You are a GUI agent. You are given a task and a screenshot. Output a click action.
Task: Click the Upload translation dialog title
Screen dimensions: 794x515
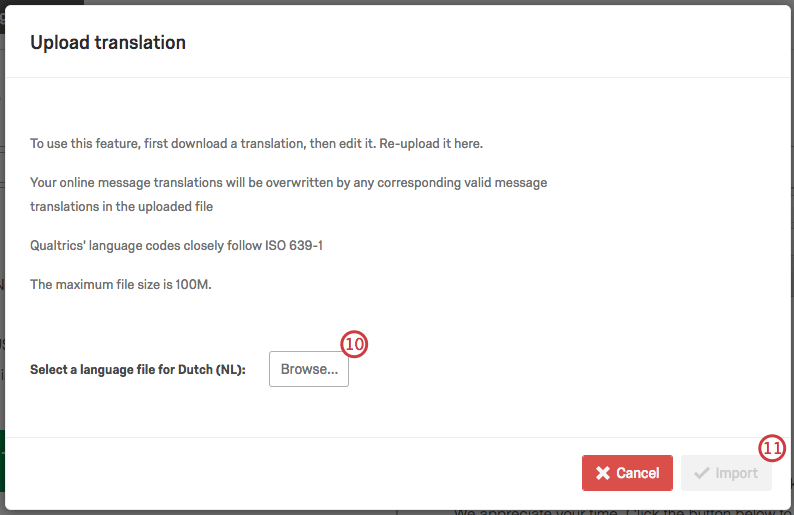pos(108,42)
